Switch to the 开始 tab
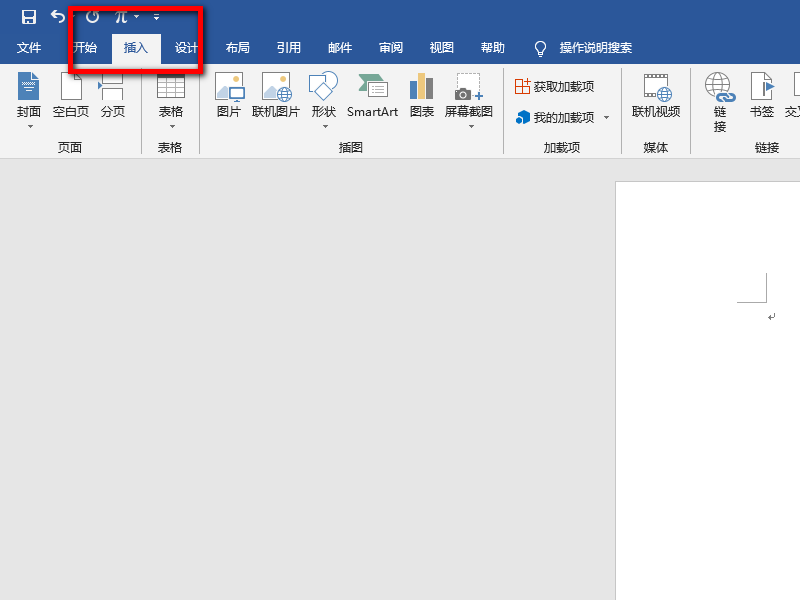 coord(85,48)
